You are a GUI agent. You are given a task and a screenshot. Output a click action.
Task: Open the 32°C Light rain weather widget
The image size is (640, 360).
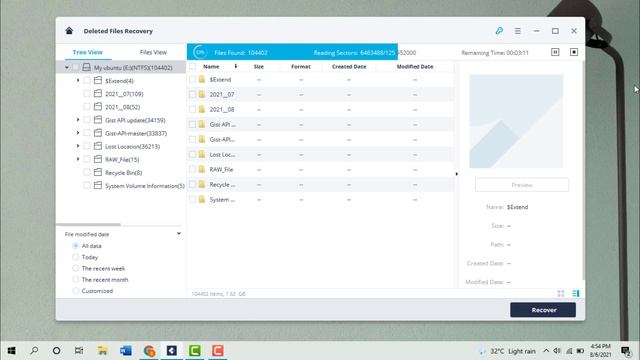[507, 351]
